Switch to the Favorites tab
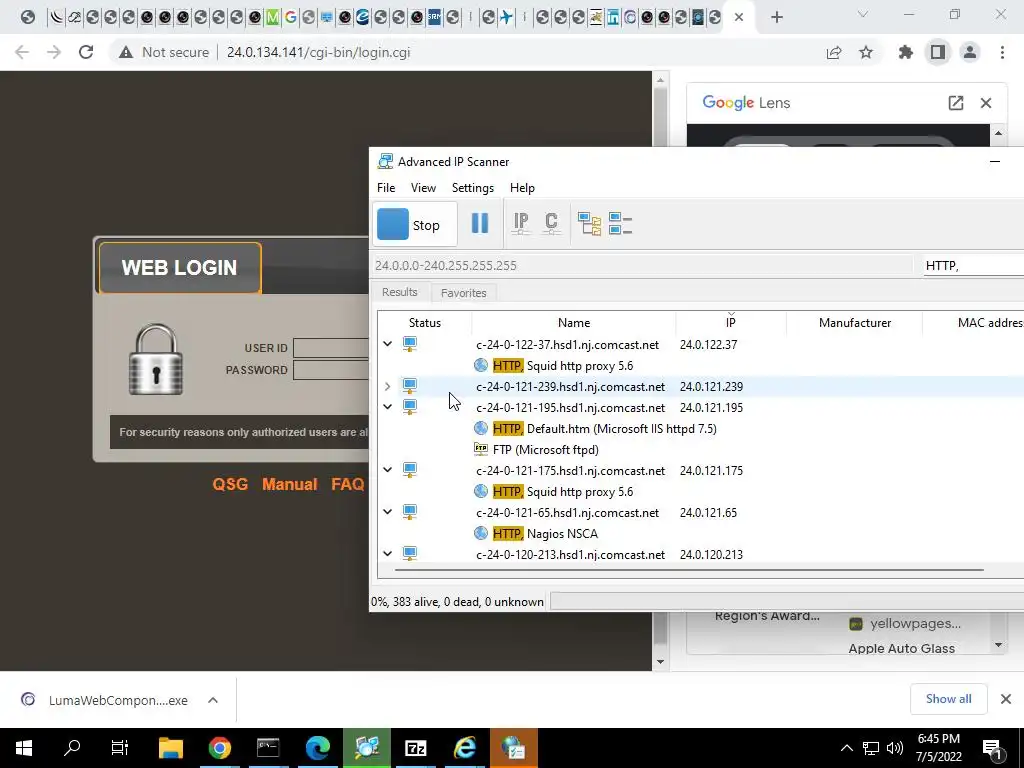Viewport: 1024px width, 768px height. [x=464, y=293]
